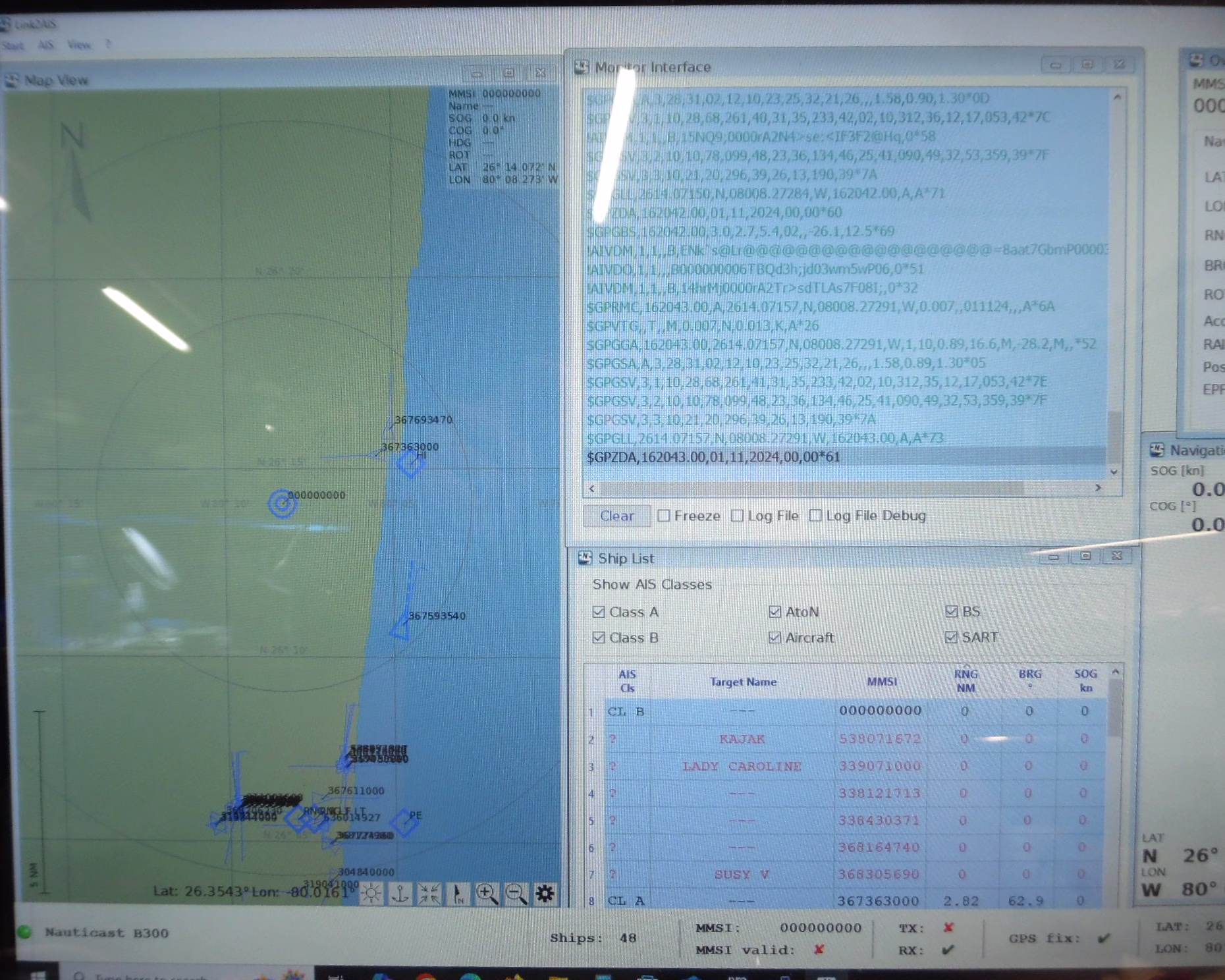Viewport: 1225px width, 980px height.
Task: Toggle the BS checkbox
Action: pyautogui.click(x=951, y=611)
